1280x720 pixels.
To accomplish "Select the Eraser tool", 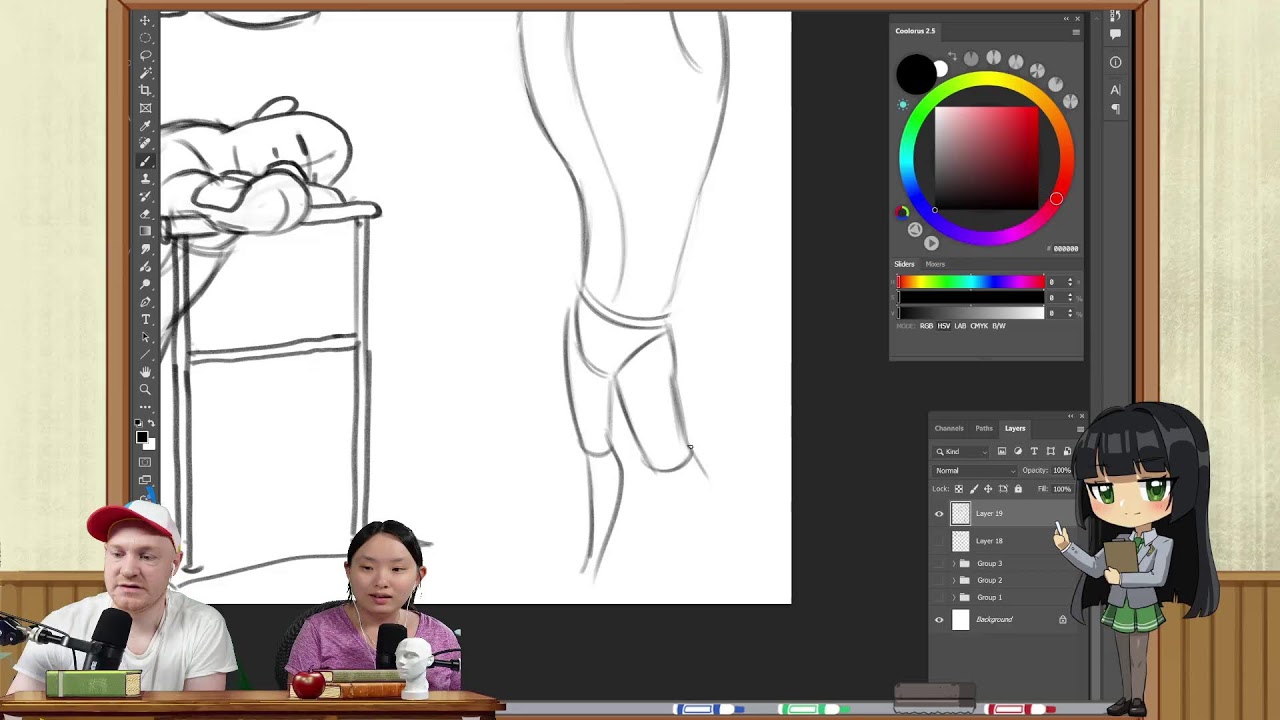I will pos(145,214).
